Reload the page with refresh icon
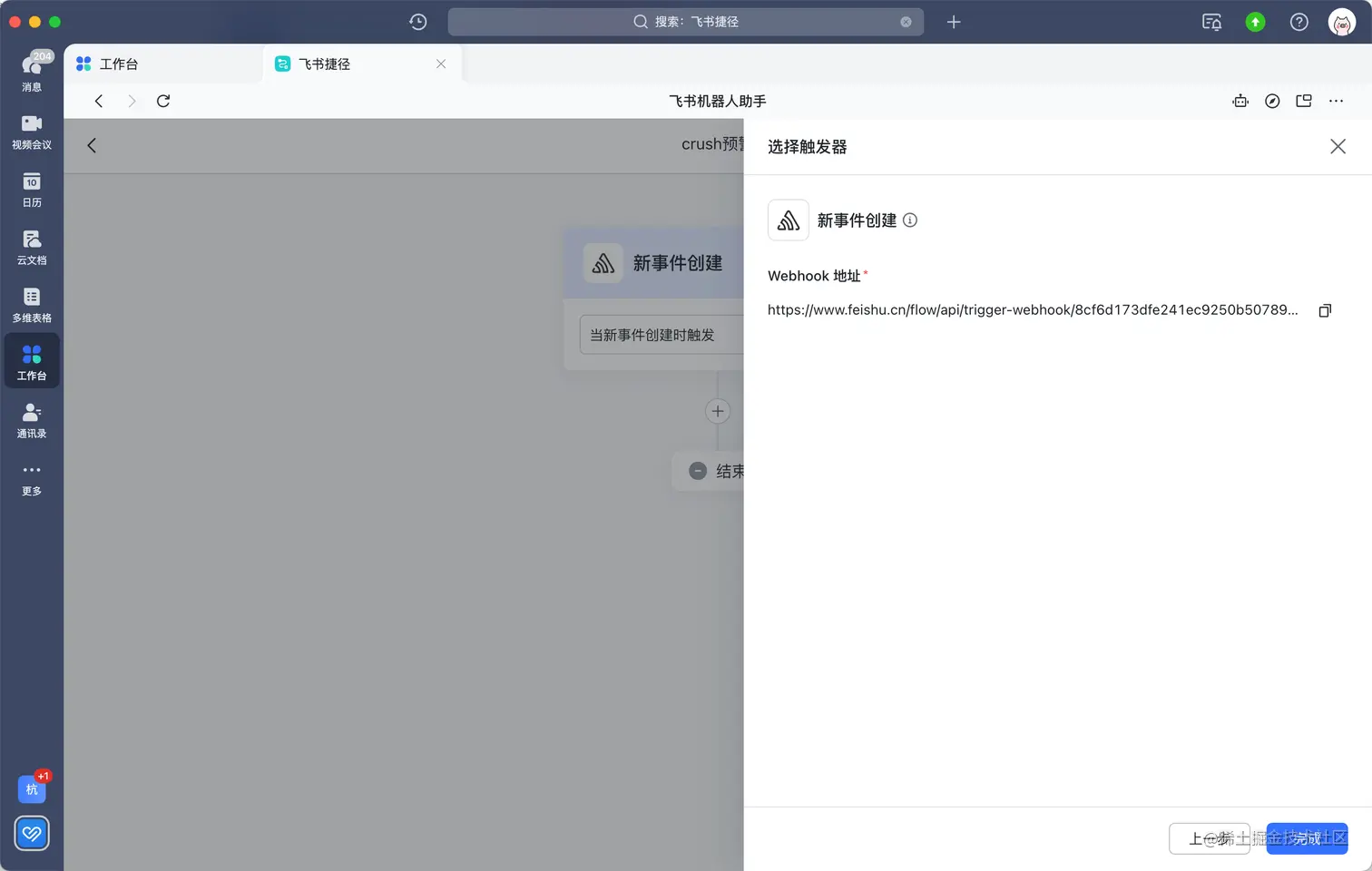Viewport: 1372px width, 871px height. pos(163,101)
